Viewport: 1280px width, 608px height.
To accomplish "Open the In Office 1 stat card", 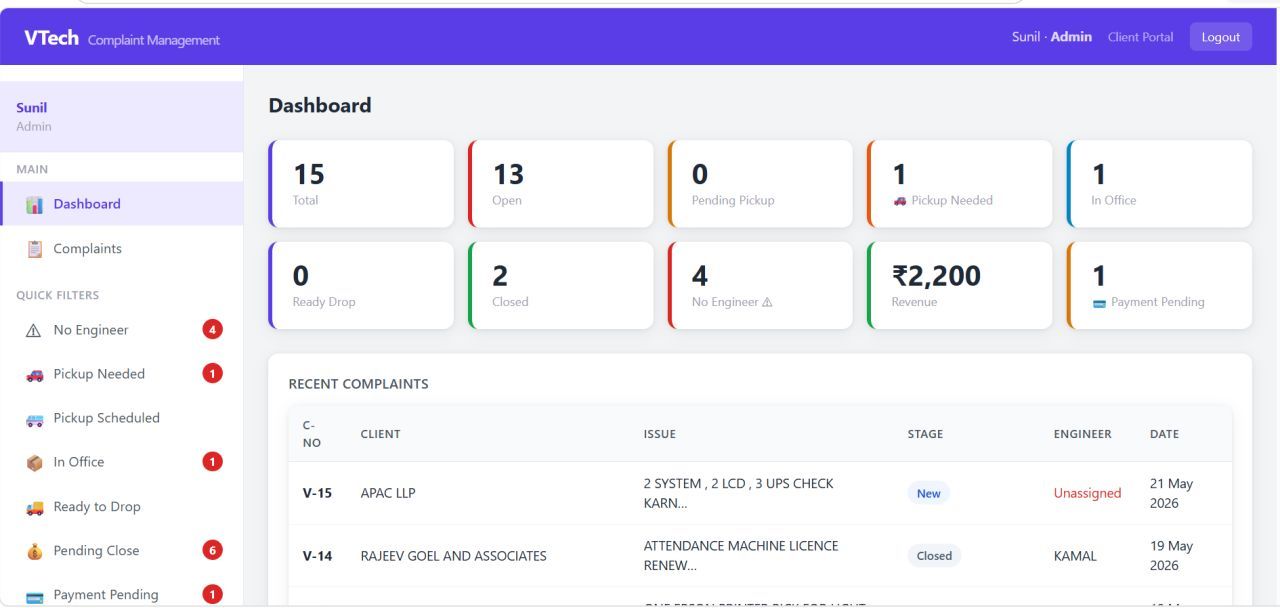I will coord(1159,184).
